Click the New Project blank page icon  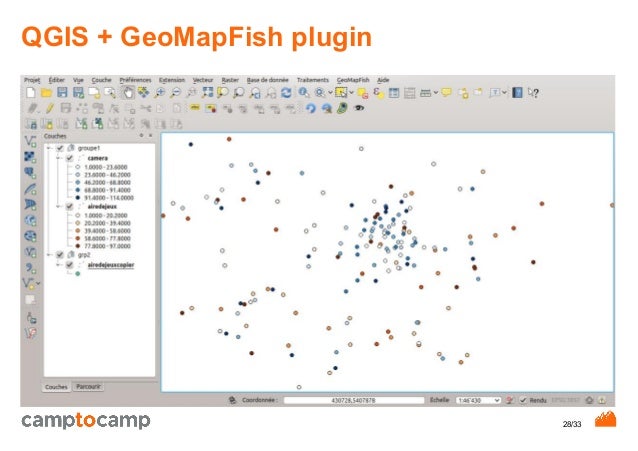pos(31,93)
